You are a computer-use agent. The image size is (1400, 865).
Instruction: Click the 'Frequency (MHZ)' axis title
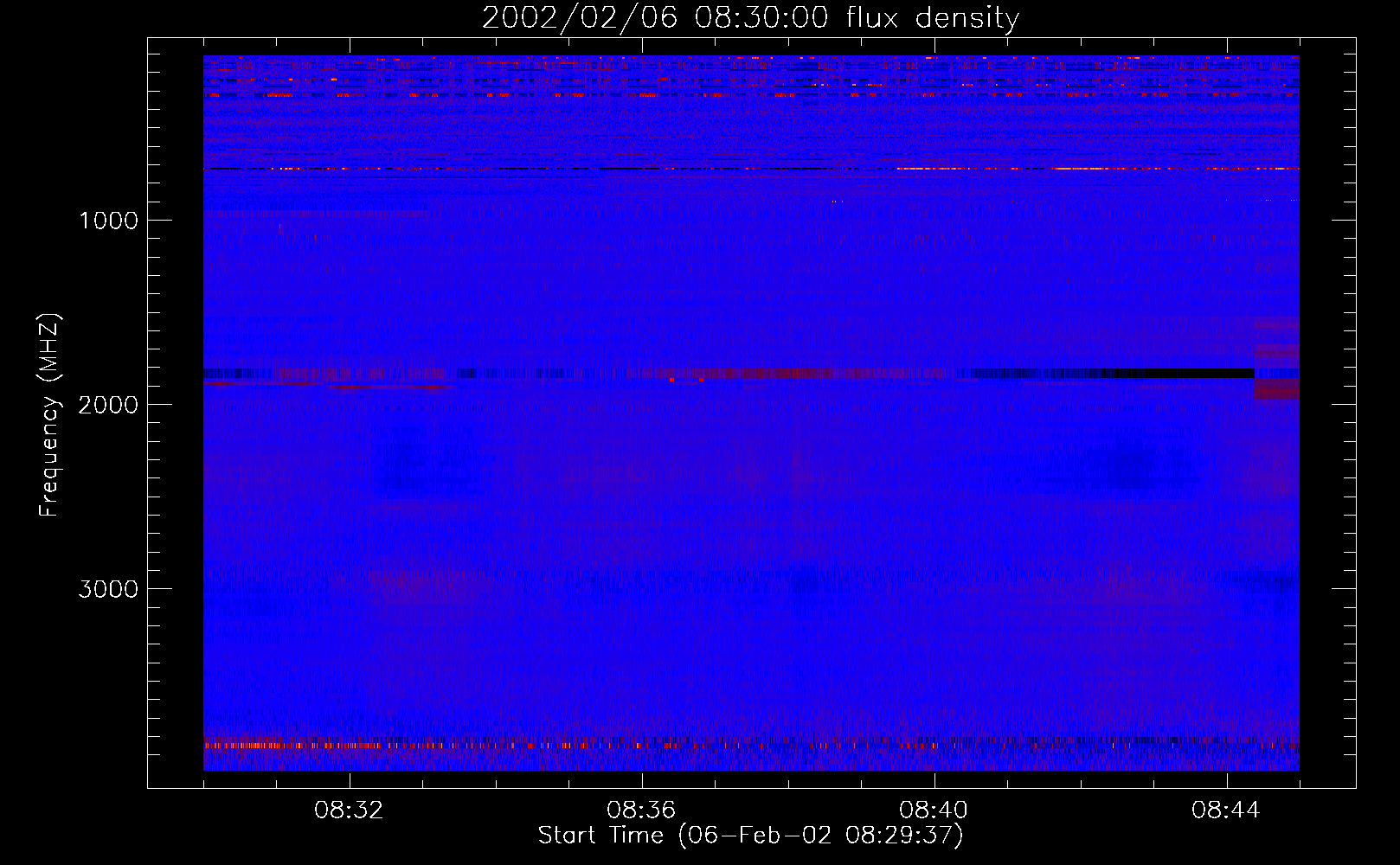49,414
